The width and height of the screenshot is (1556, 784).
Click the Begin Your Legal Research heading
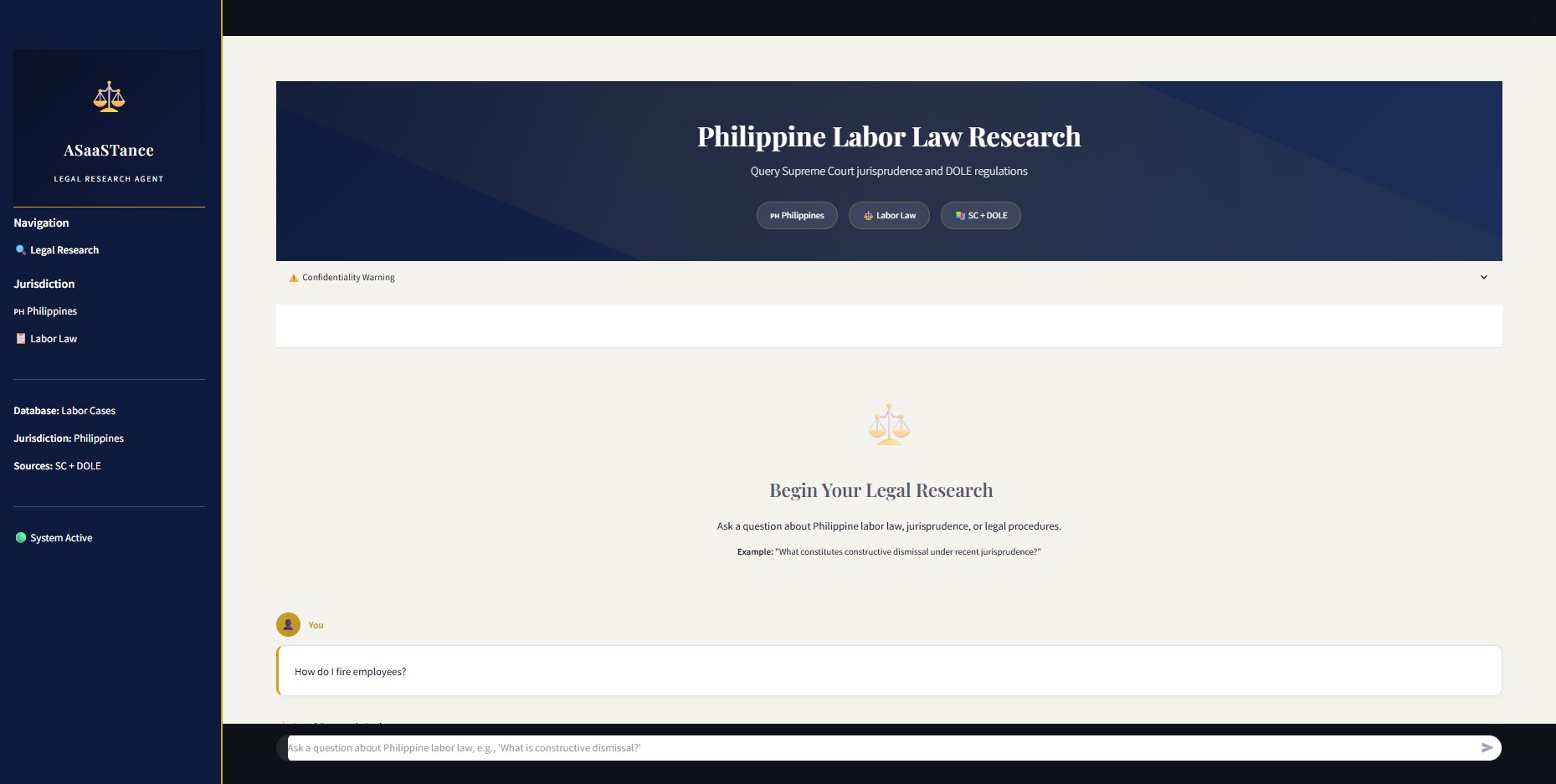pyautogui.click(x=881, y=490)
